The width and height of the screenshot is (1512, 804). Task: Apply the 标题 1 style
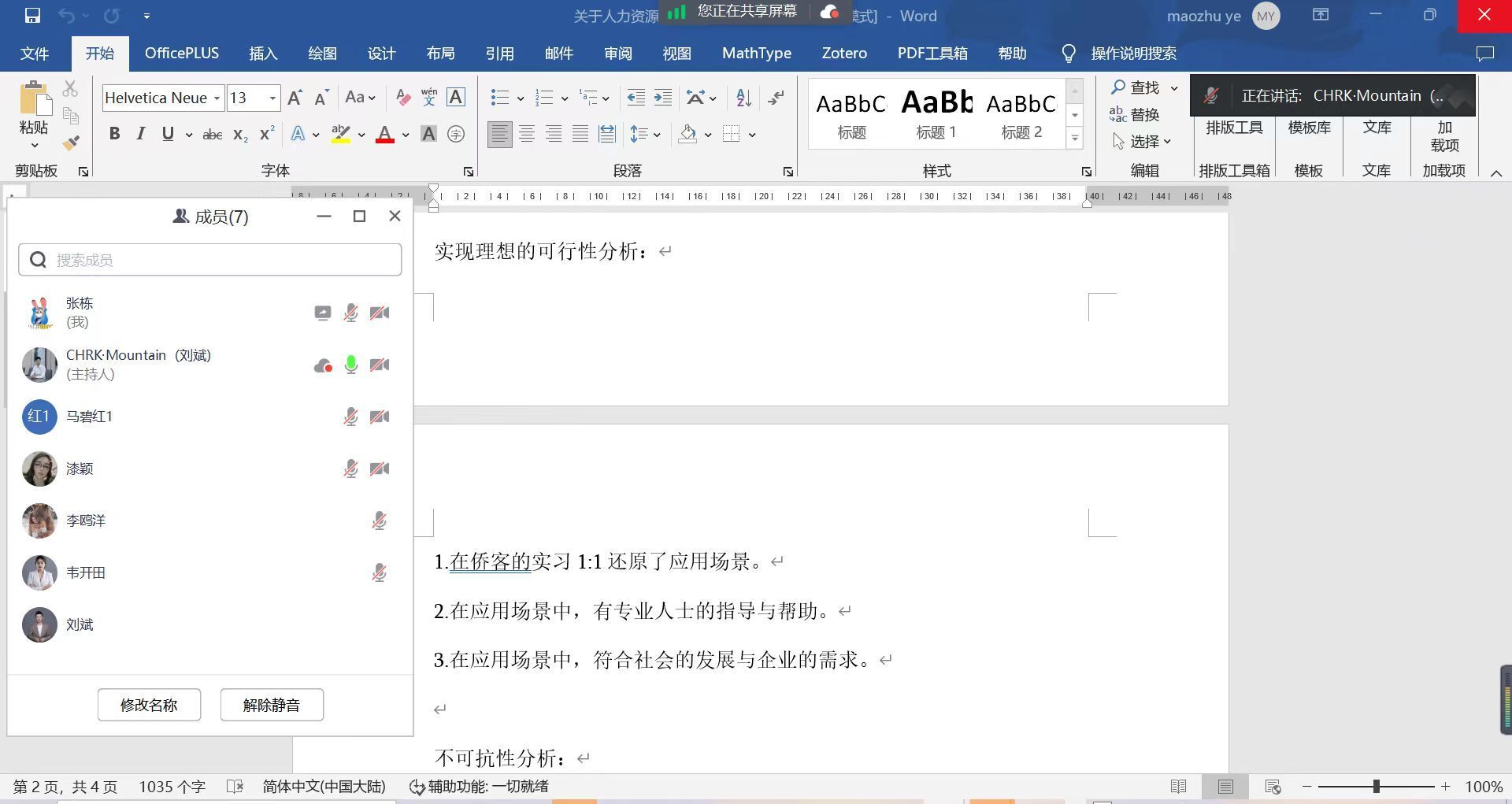(x=936, y=114)
